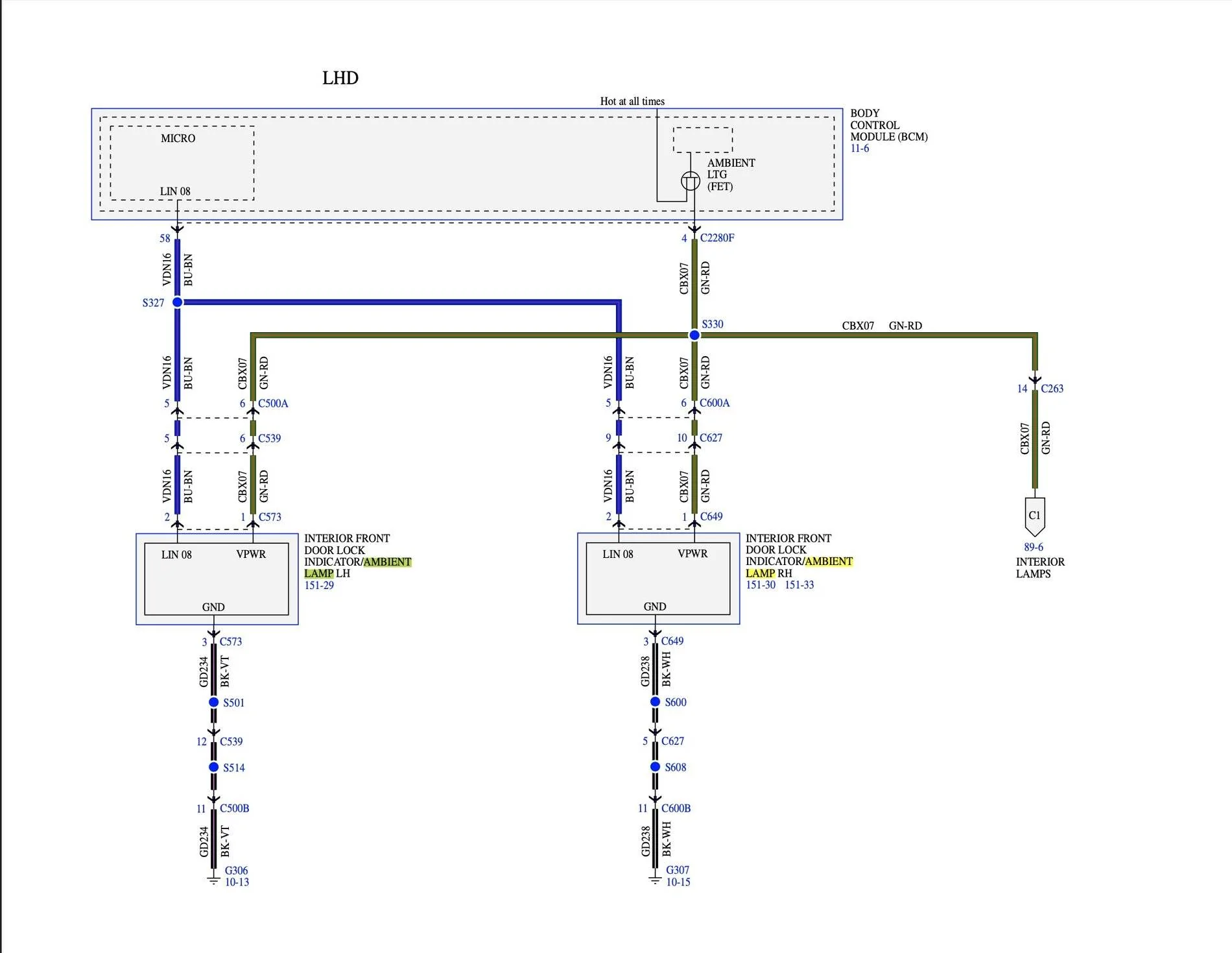Click the S501 ground splice dot
Screen dimensions: 1232x953
(x=214, y=703)
